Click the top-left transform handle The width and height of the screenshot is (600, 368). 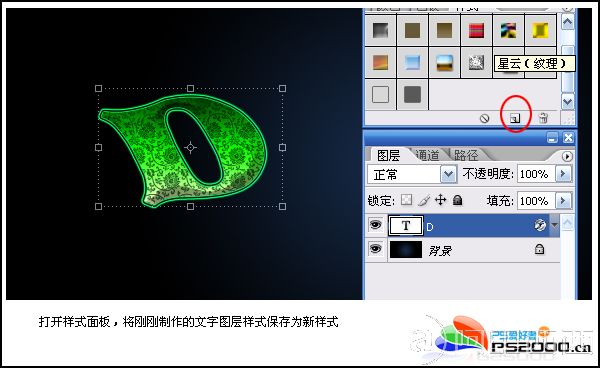click(x=98, y=88)
